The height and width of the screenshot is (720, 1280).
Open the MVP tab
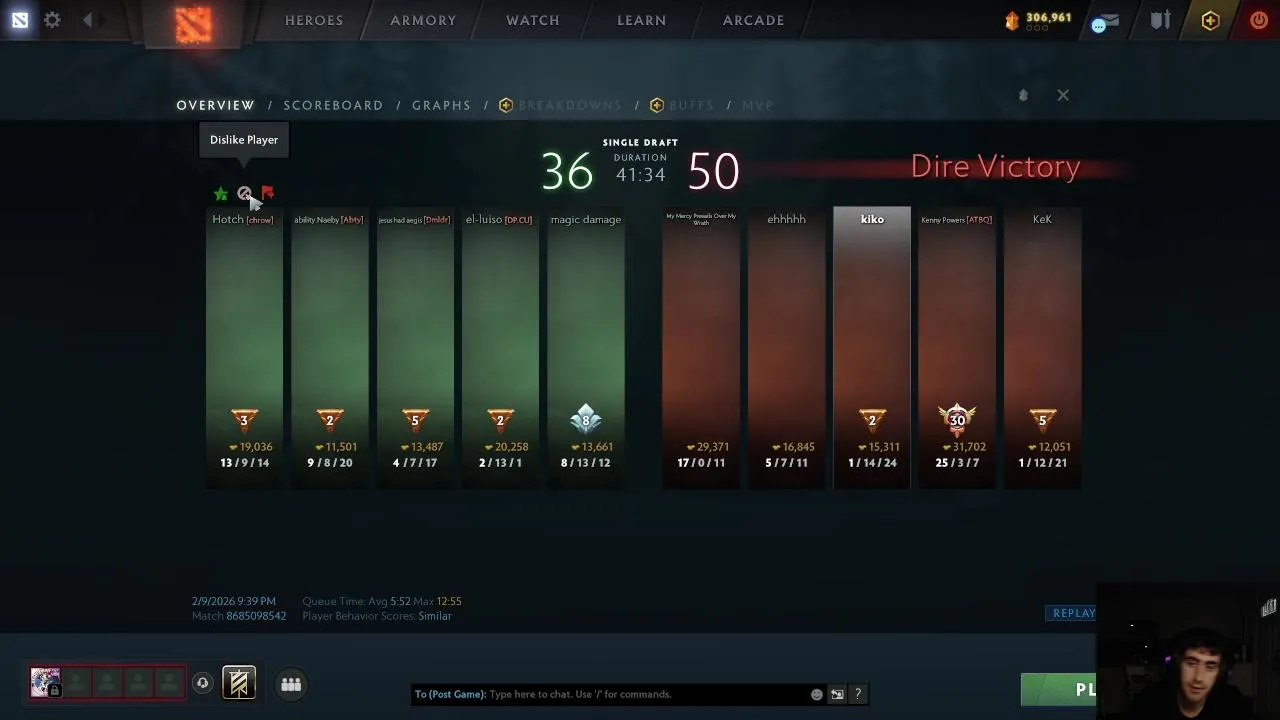[x=757, y=105]
